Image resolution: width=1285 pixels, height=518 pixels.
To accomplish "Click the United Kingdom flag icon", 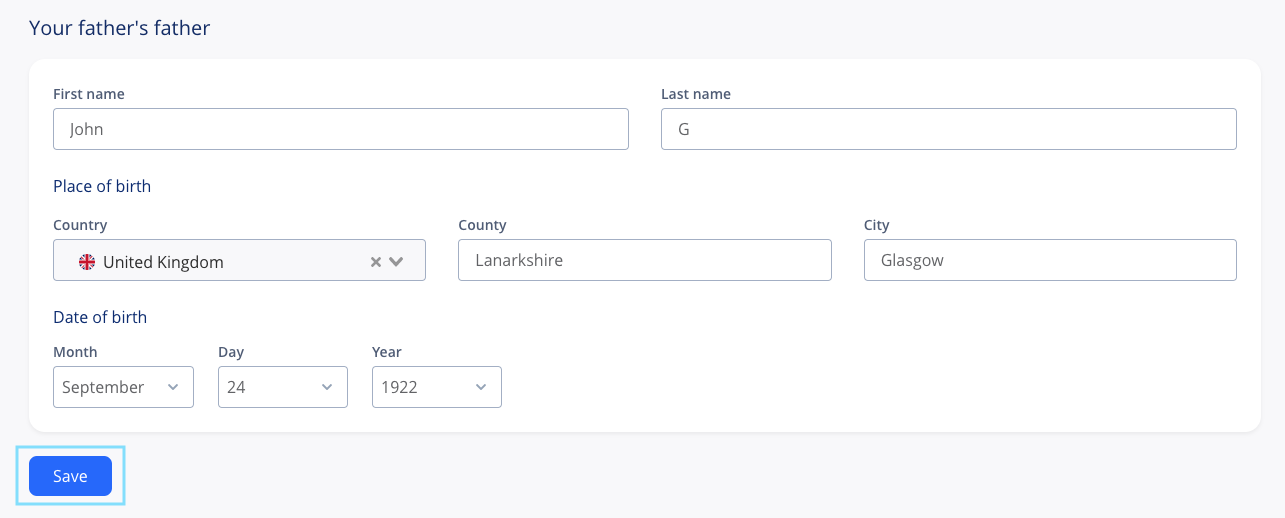I will coord(87,262).
